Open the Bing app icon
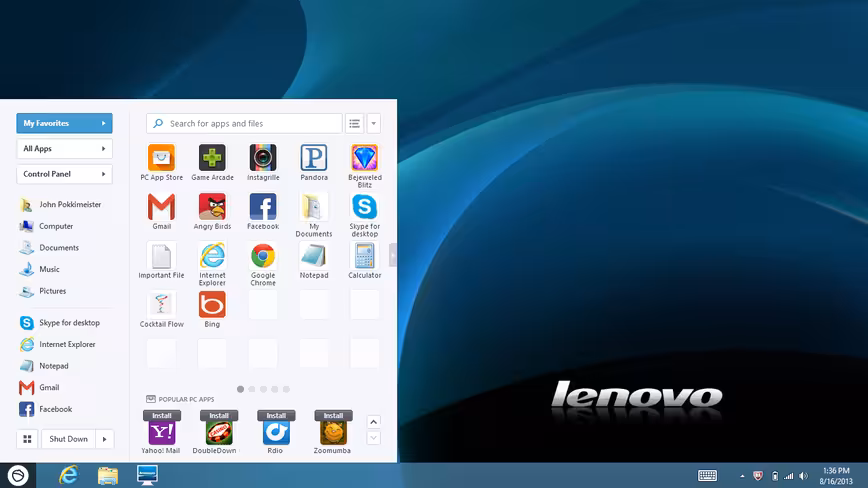The image size is (868, 488). [x=212, y=304]
